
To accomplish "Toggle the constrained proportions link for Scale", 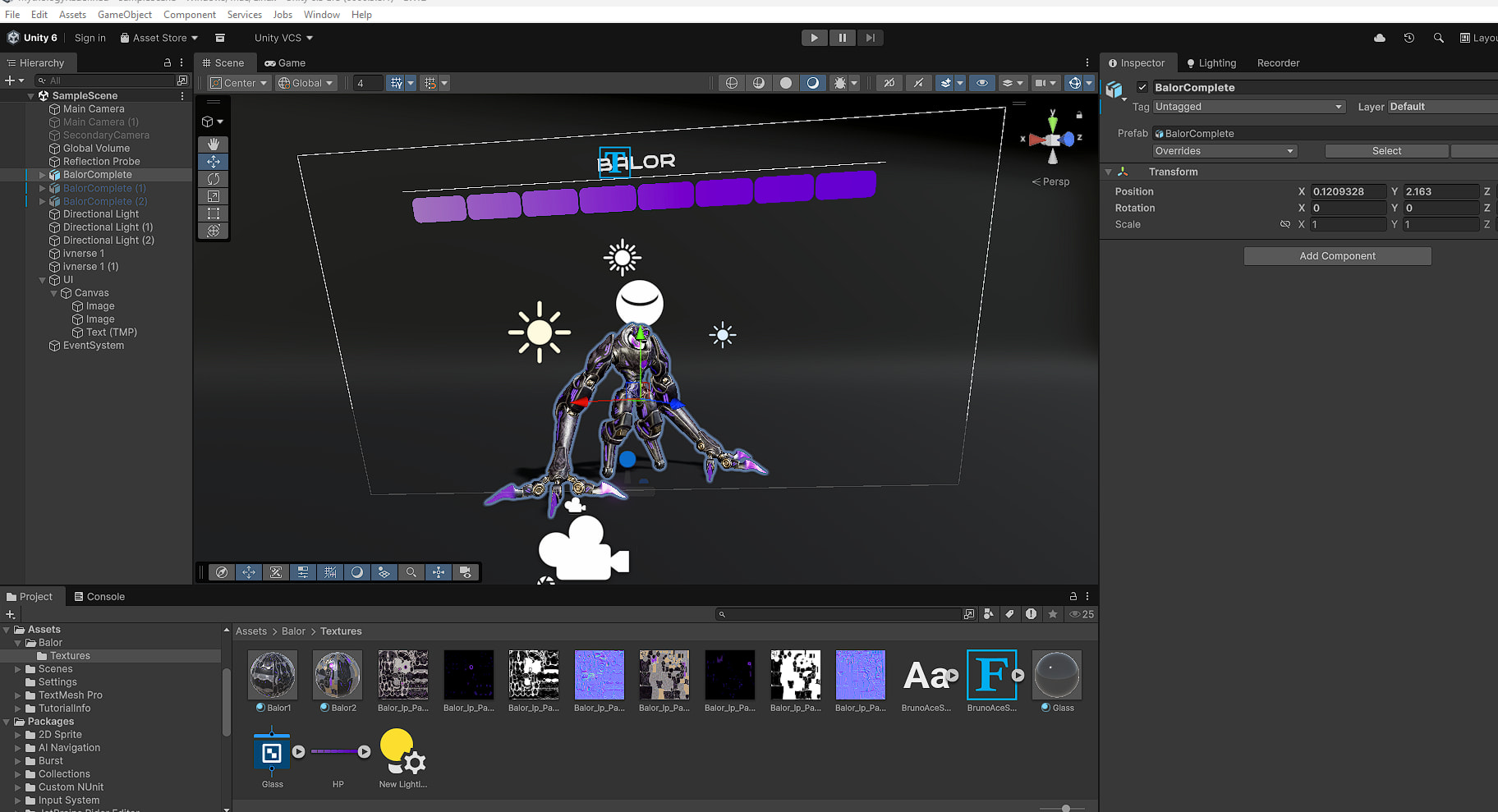I will click(x=1285, y=224).
